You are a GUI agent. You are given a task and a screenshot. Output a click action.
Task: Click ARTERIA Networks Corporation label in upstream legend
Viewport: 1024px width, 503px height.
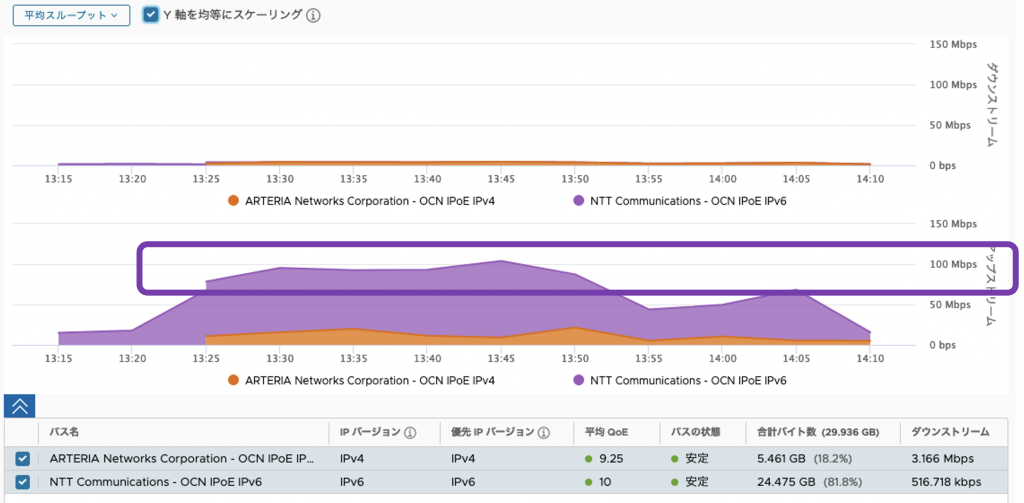(370, 380)
